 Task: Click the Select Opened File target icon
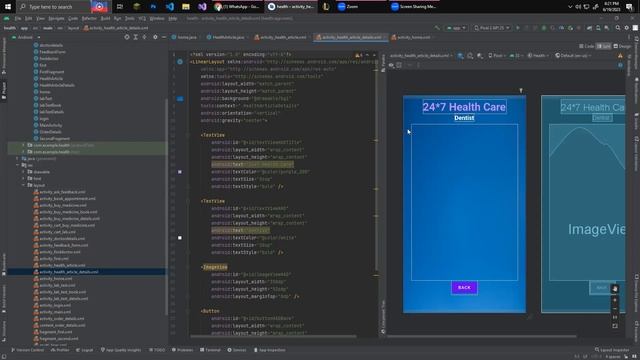(127, 37)
